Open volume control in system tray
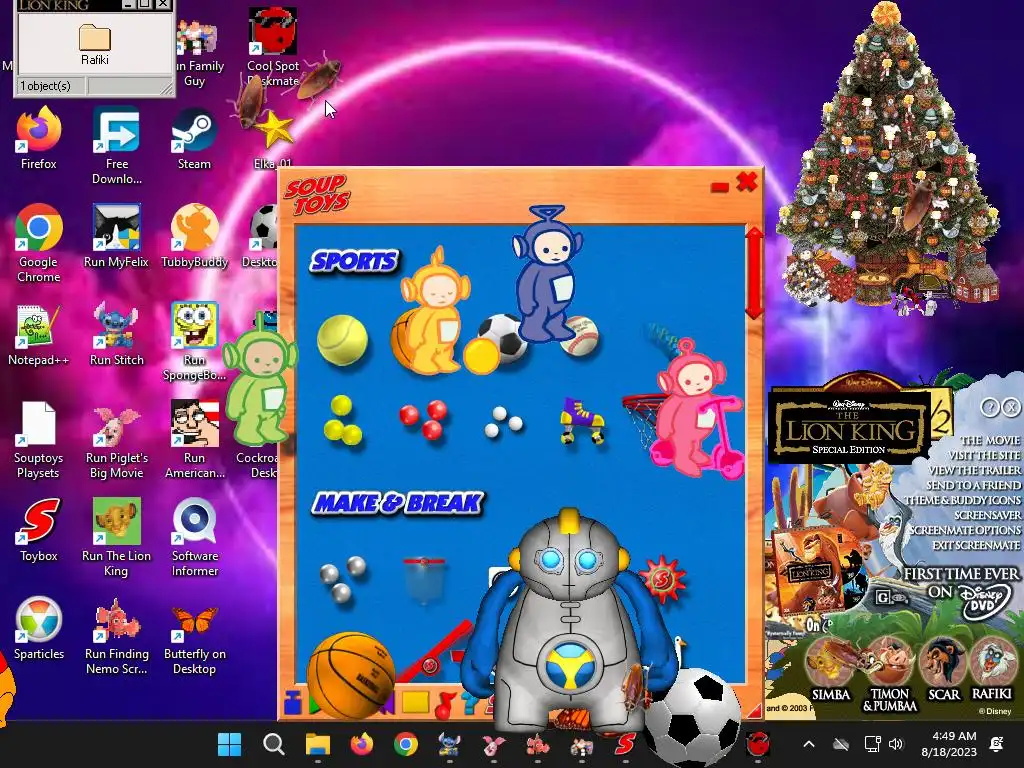 pos(896,744)
